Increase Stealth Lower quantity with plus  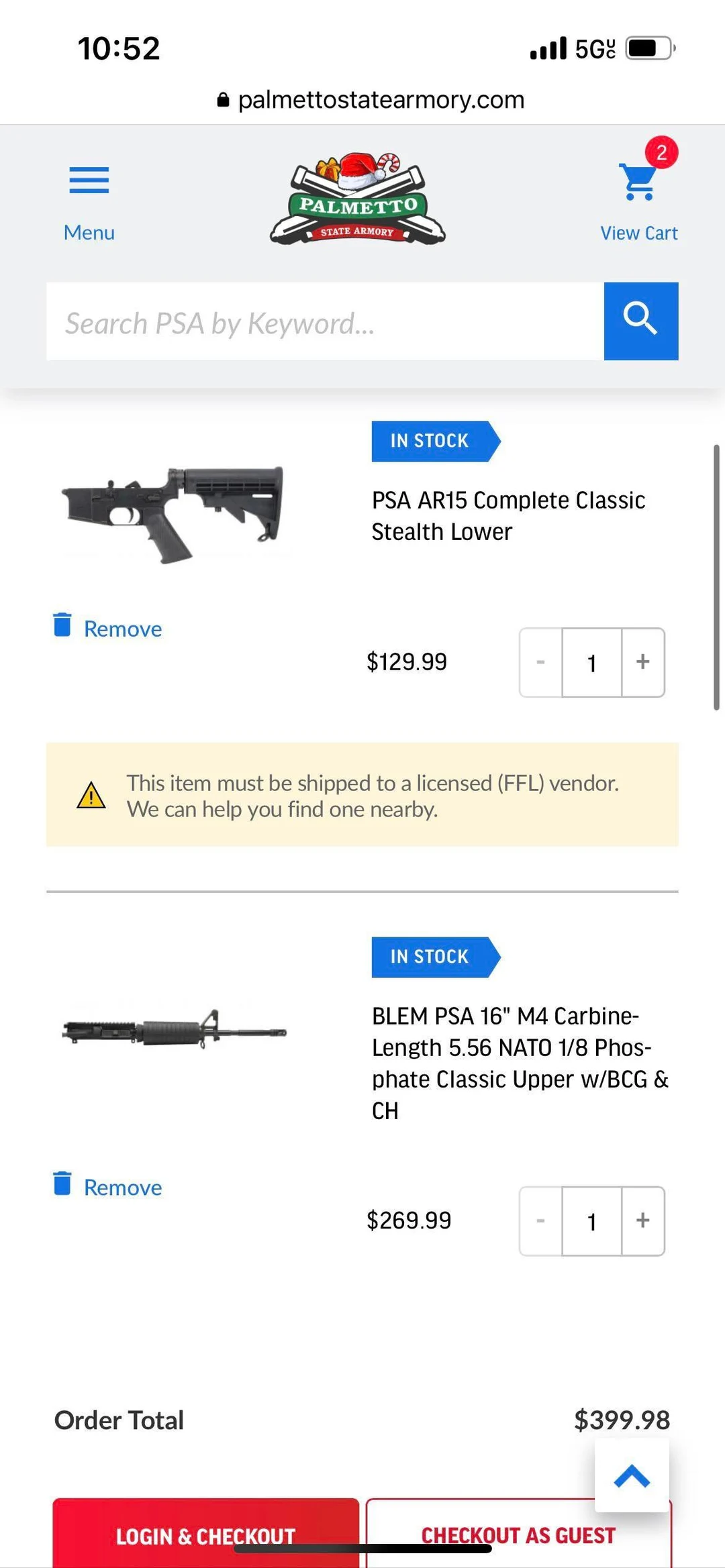tap(642, 662)
